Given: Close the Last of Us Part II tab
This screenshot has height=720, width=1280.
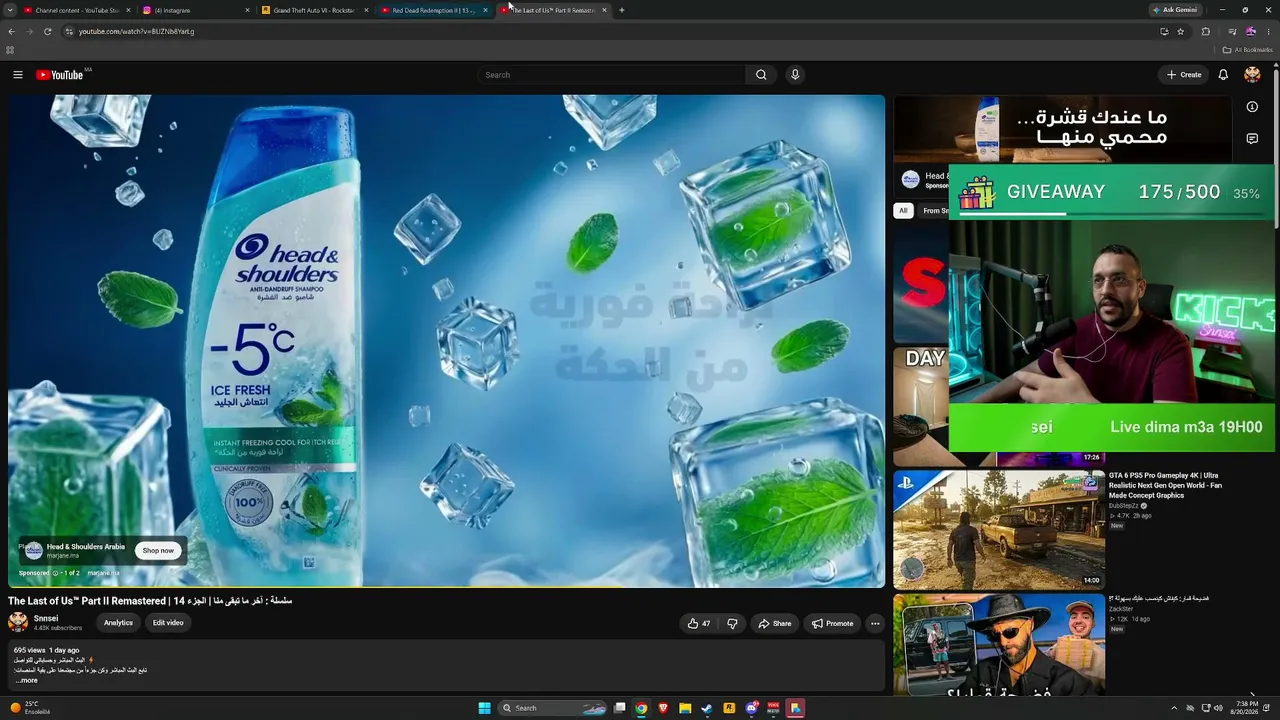Looking at the screenshot, I should [x=604, y=10].
